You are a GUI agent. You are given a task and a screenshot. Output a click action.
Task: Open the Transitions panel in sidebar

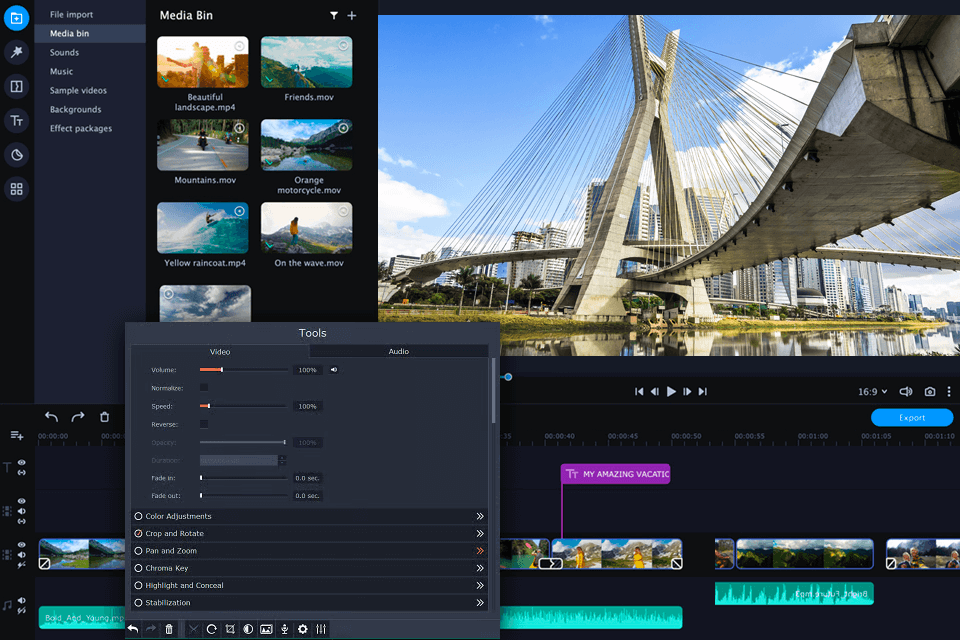16,87
